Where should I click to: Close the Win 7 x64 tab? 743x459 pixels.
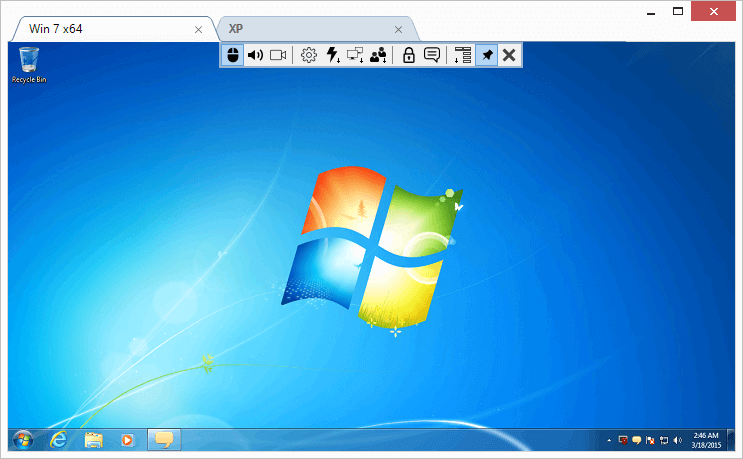click(199, 29)
